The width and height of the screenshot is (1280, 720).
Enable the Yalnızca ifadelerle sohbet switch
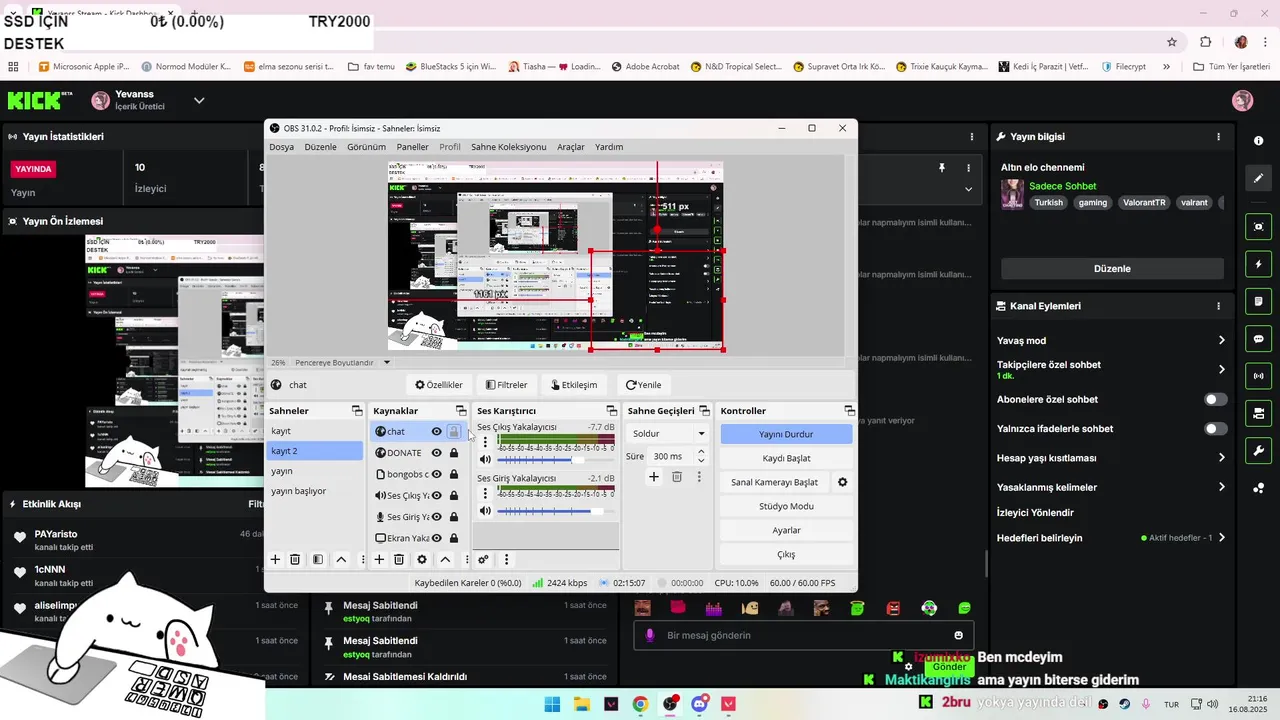click(x=1215, y=429)
